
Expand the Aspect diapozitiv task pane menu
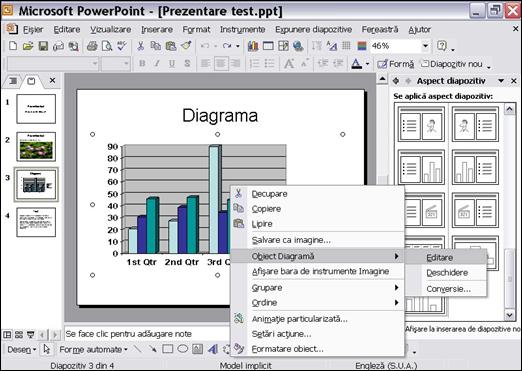pyautogui.click(x=501, y=81)
